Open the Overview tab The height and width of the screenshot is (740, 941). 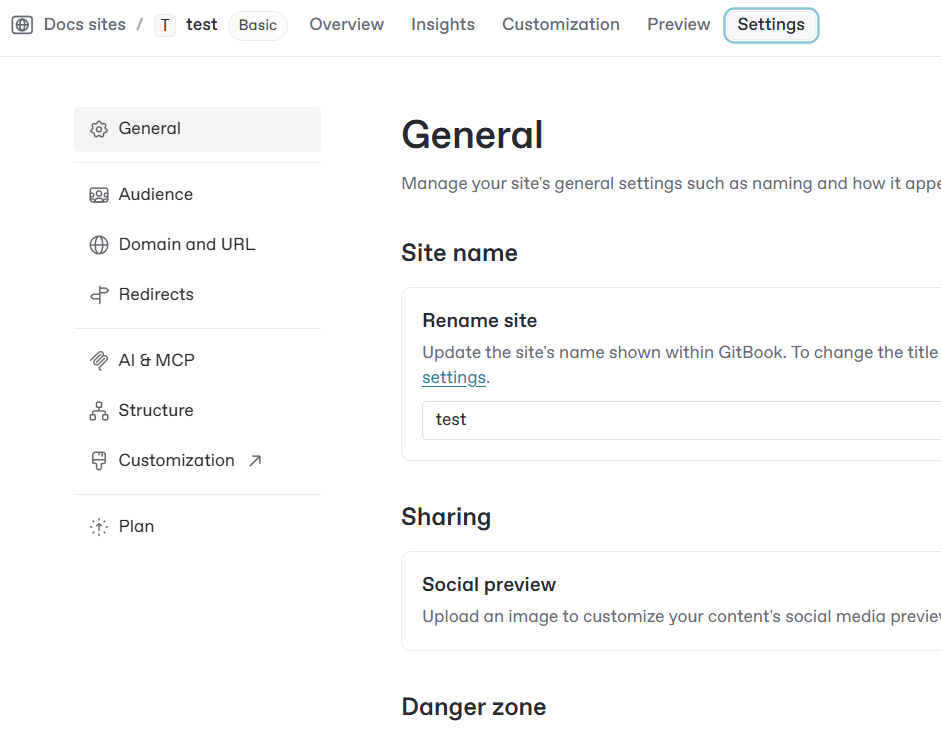[x=346, y=25]
